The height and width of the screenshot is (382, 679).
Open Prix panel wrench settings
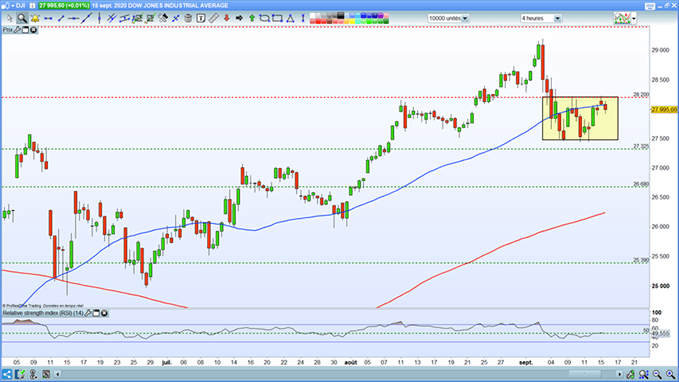pos(17,30)
